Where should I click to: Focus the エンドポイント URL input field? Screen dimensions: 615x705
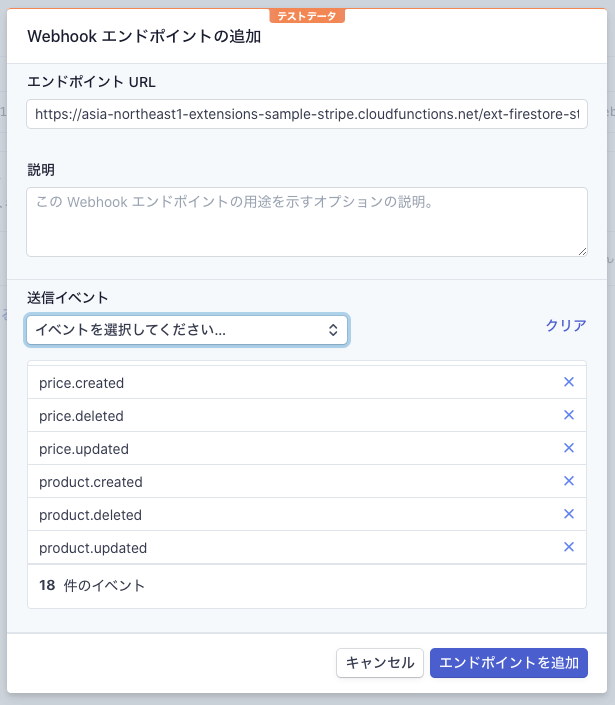coord(307,114)
